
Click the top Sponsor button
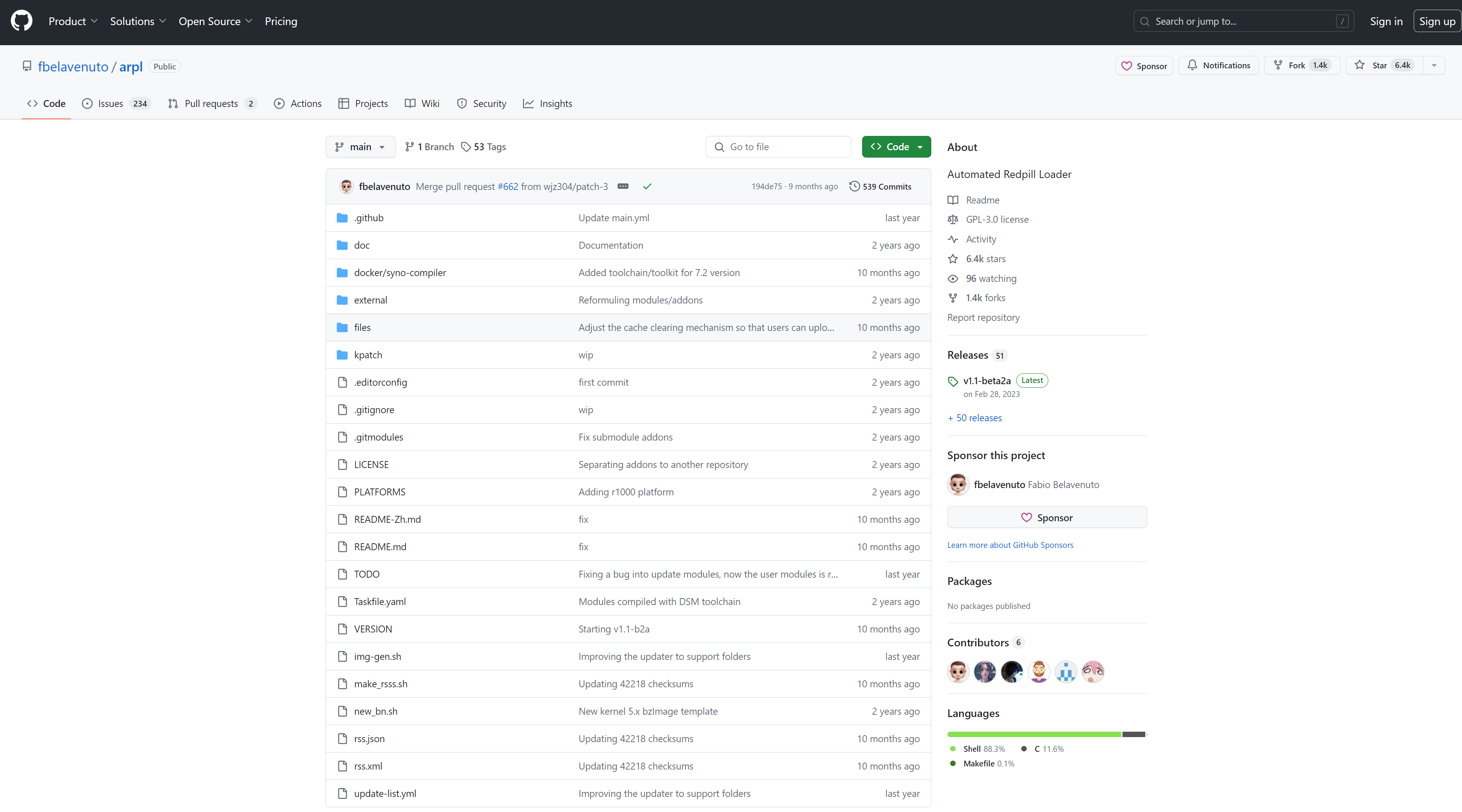[x=1144, y=66]
